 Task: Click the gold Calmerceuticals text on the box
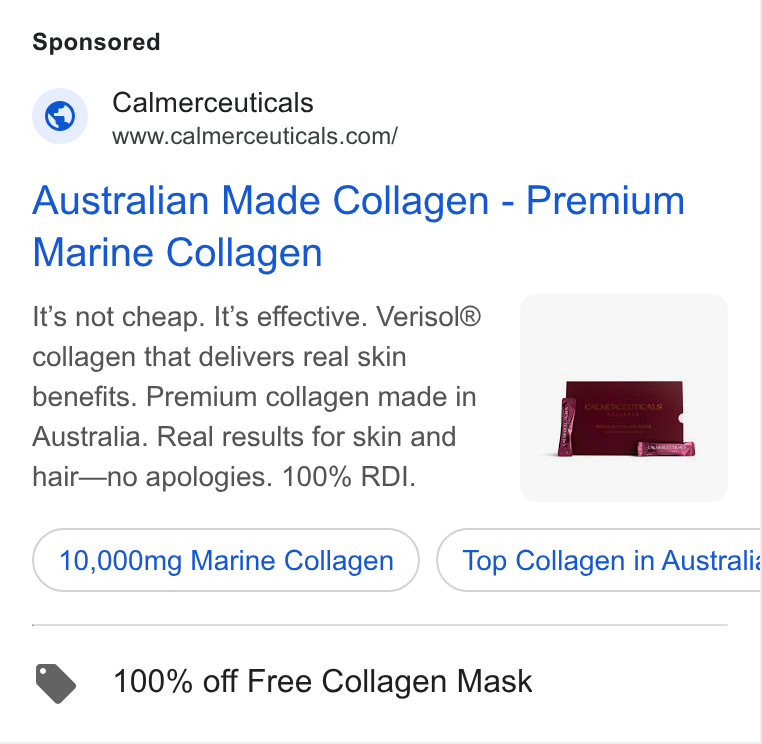[x=623, y=407]
